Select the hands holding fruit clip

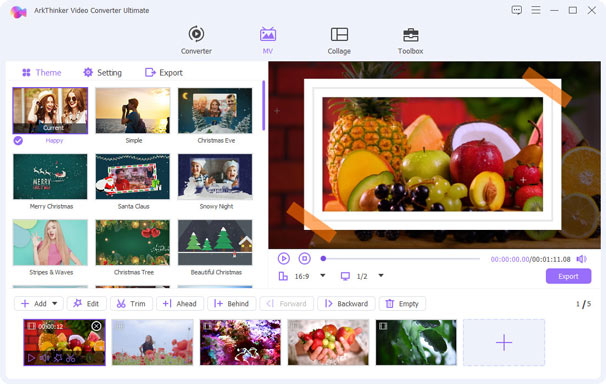click(328, 342)
